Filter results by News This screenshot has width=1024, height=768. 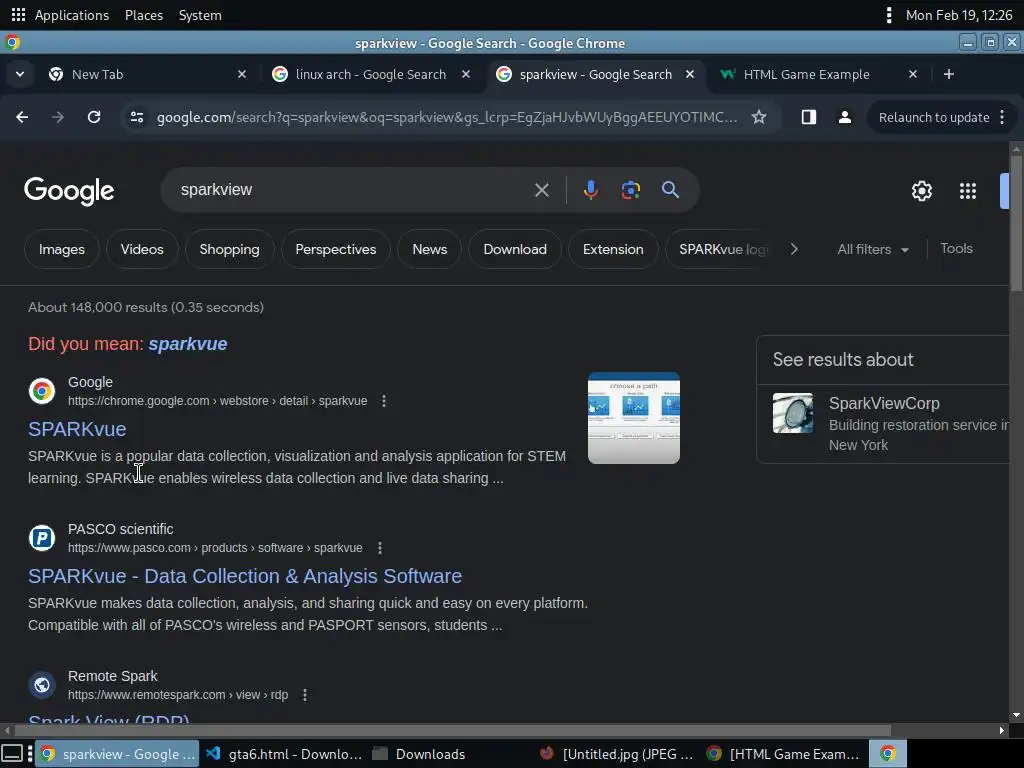click(430, 249)
